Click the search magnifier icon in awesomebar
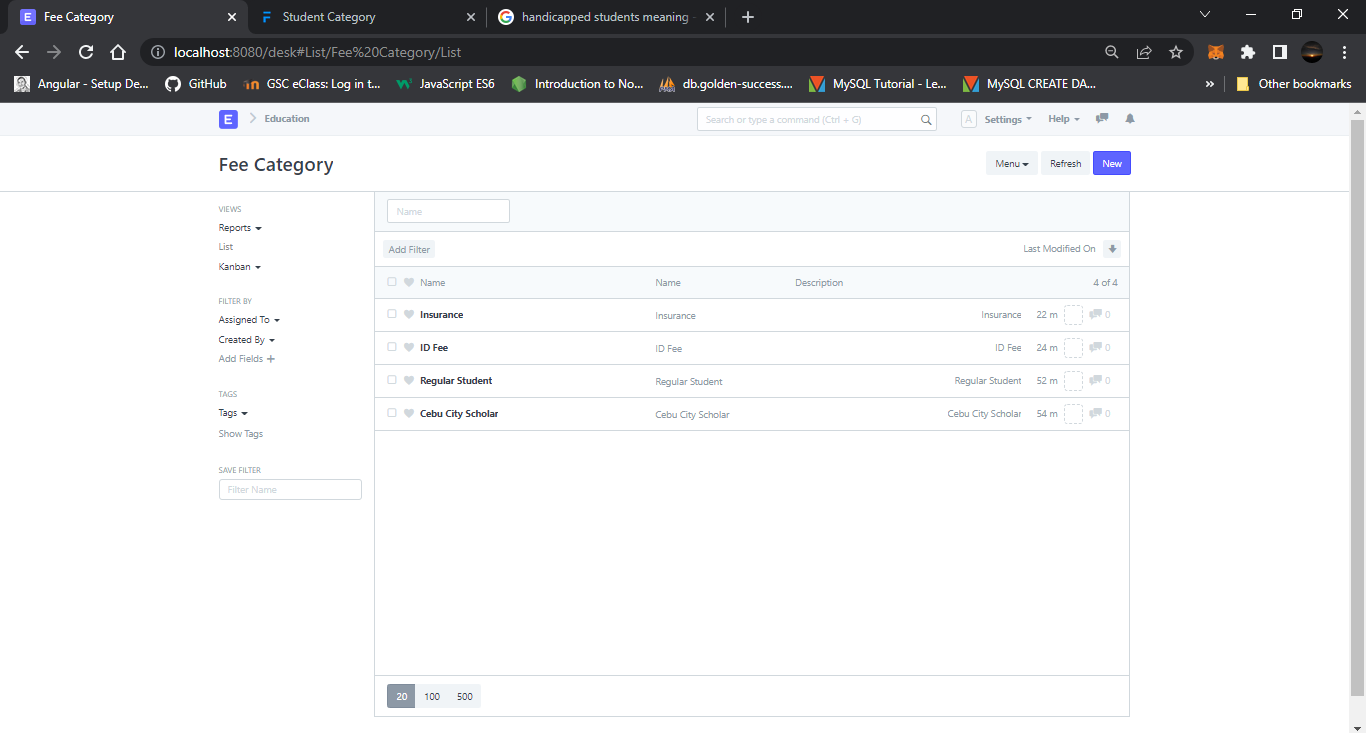The height and width of the screenshot is (733, 1366). [x=926, y=120]
